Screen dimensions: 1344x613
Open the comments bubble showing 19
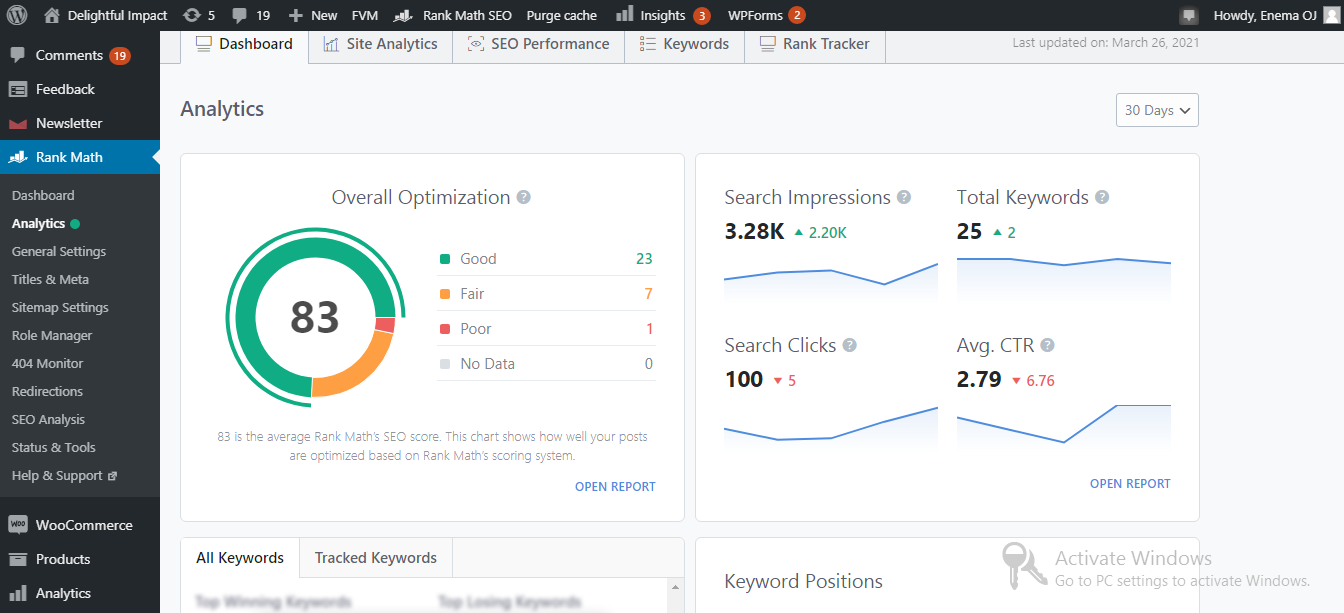pyautogui.click(x=251, y=15)
